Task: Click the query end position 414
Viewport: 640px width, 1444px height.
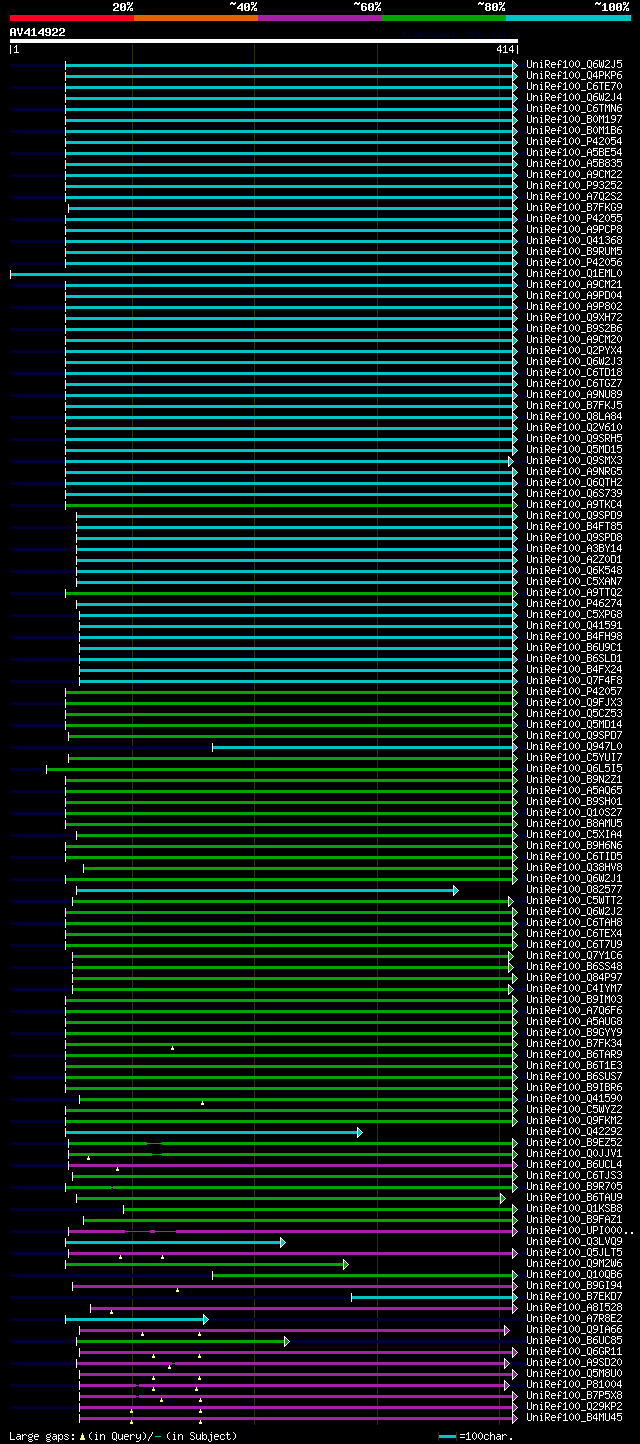Action: (x=504, y=49)
